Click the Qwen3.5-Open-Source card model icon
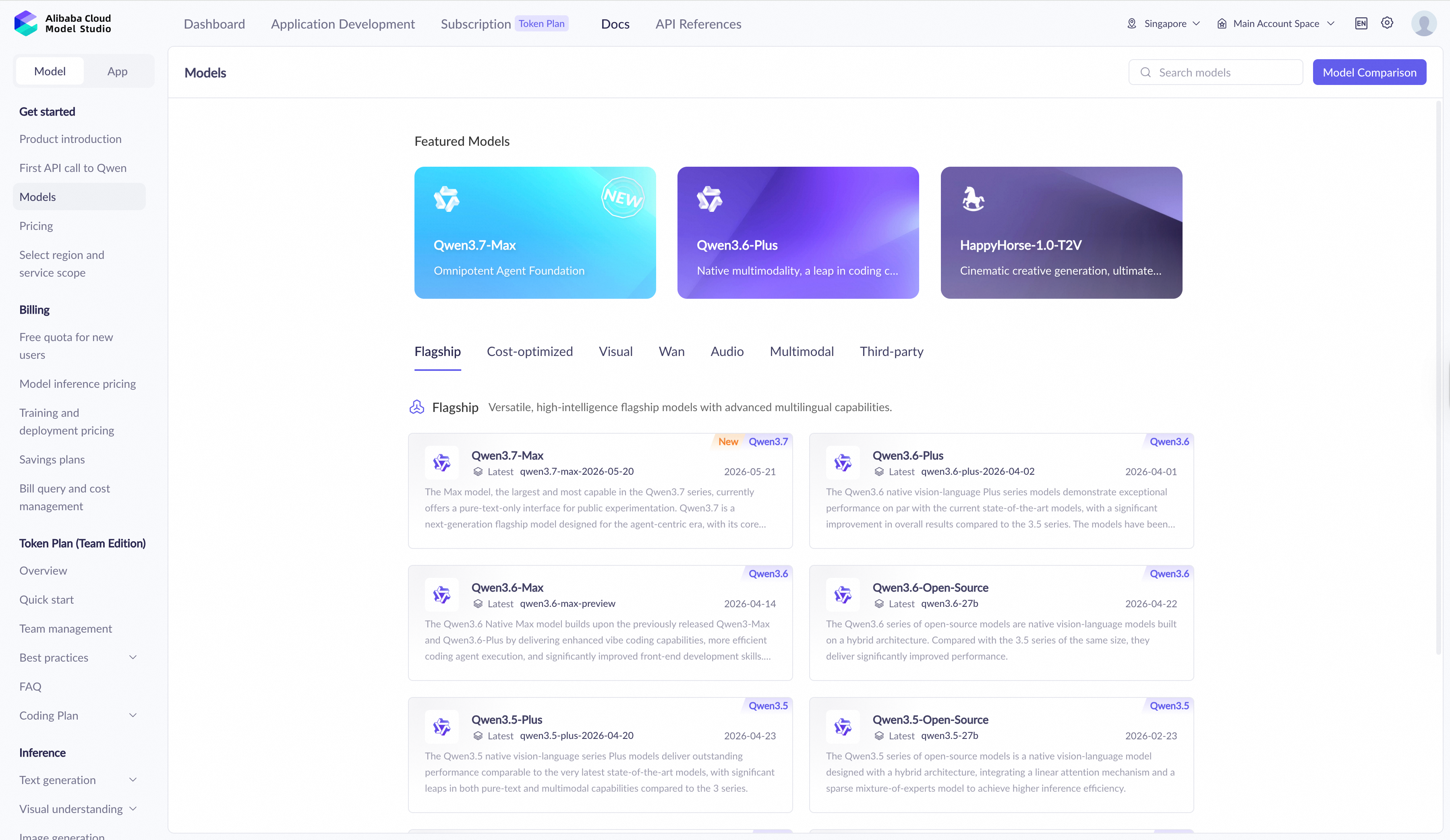 [842, 727]
